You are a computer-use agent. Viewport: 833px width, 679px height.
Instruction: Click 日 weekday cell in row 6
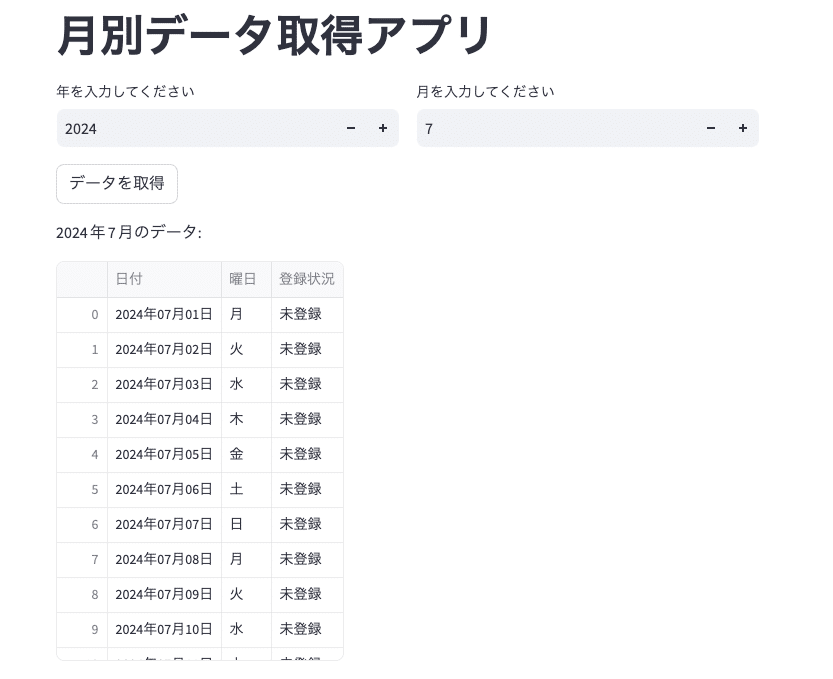(246, 525)
